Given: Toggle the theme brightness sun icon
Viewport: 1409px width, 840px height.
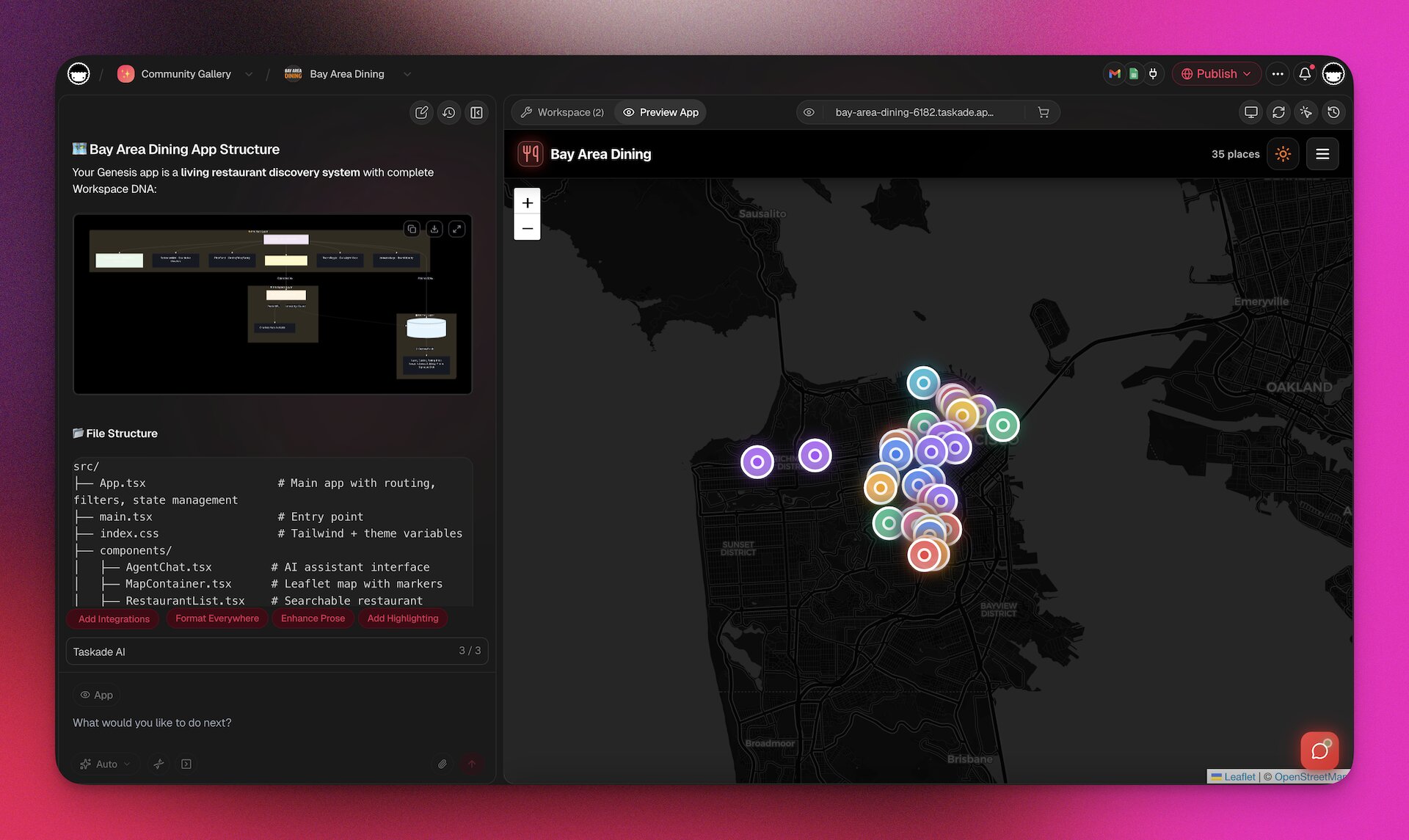Looking at the screenshot, I should pos(1283,154).
